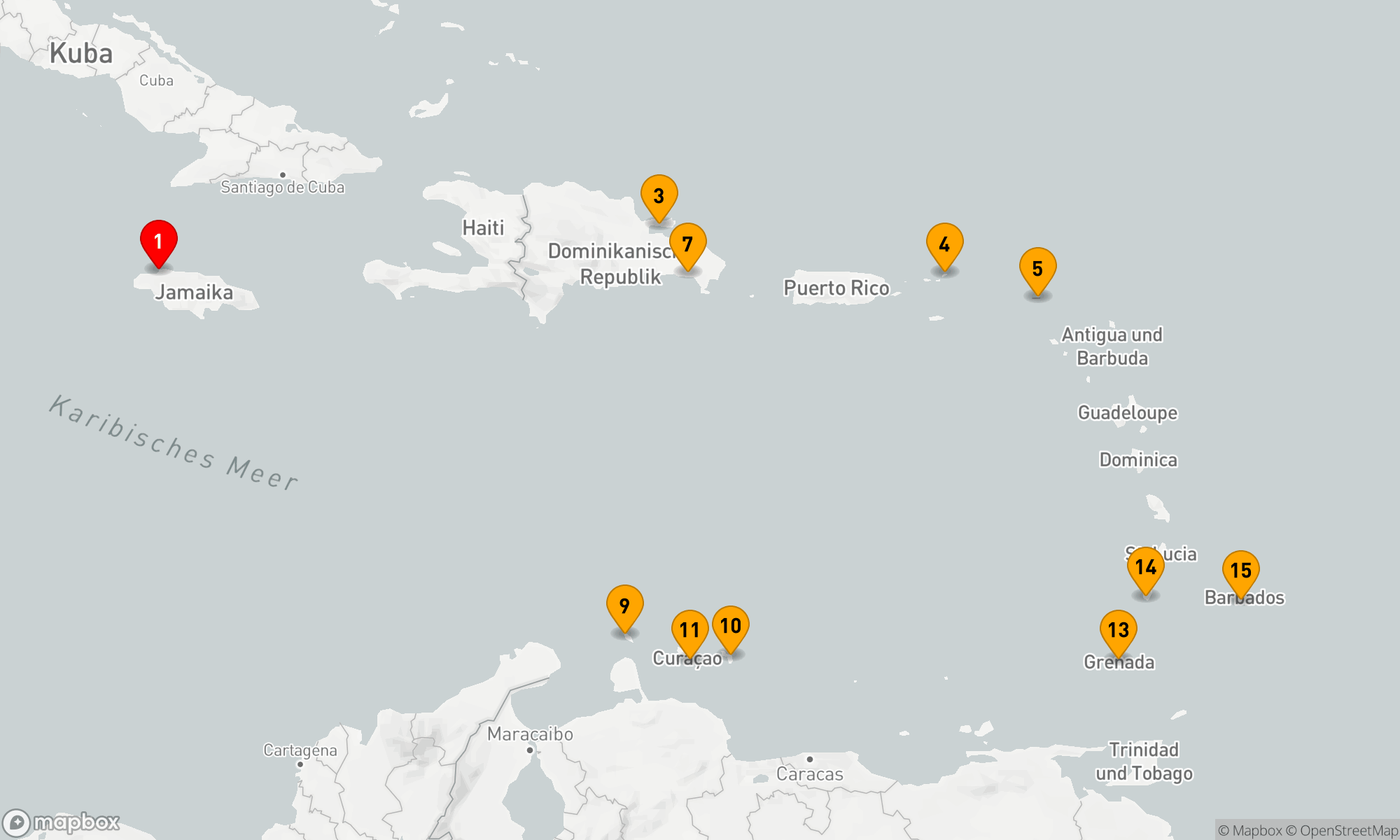Select map marker 4 near Puerto Rico
Image resolution: width=1400 pixels, height=840 pixels.
[x=944, y=243]
